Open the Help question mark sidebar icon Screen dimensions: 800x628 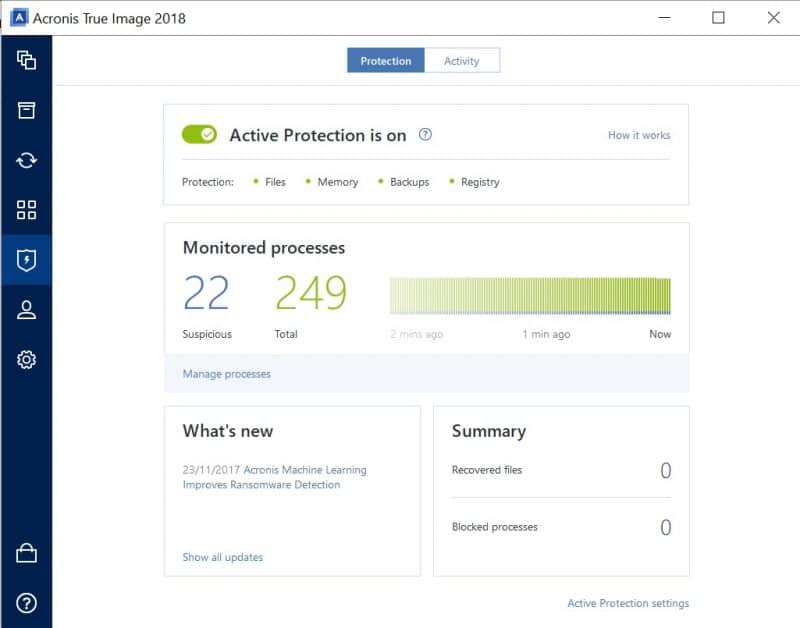pos(26,603)
